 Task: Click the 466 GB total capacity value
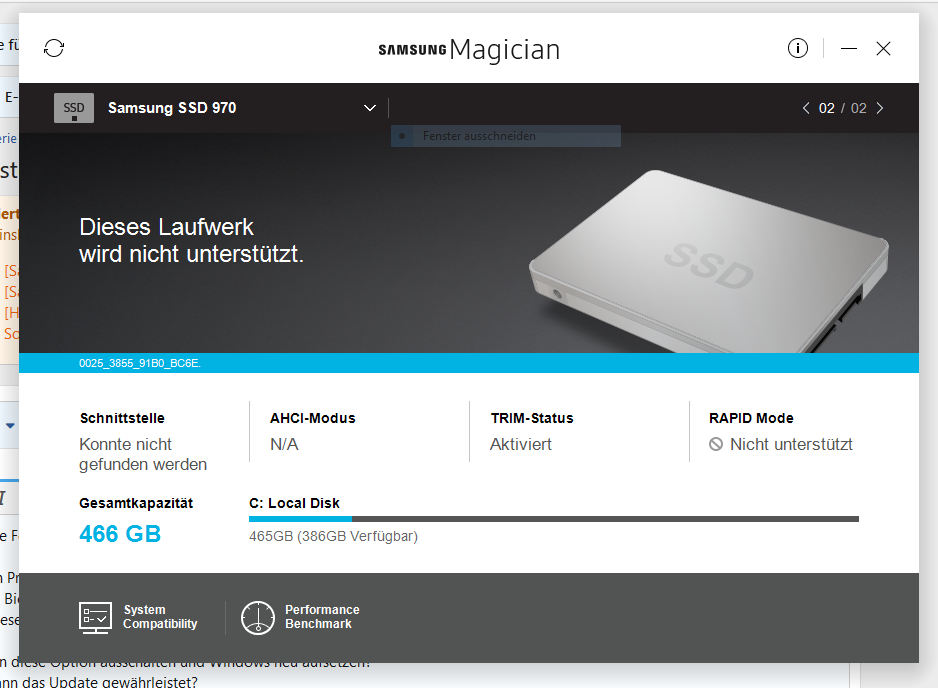120,534
